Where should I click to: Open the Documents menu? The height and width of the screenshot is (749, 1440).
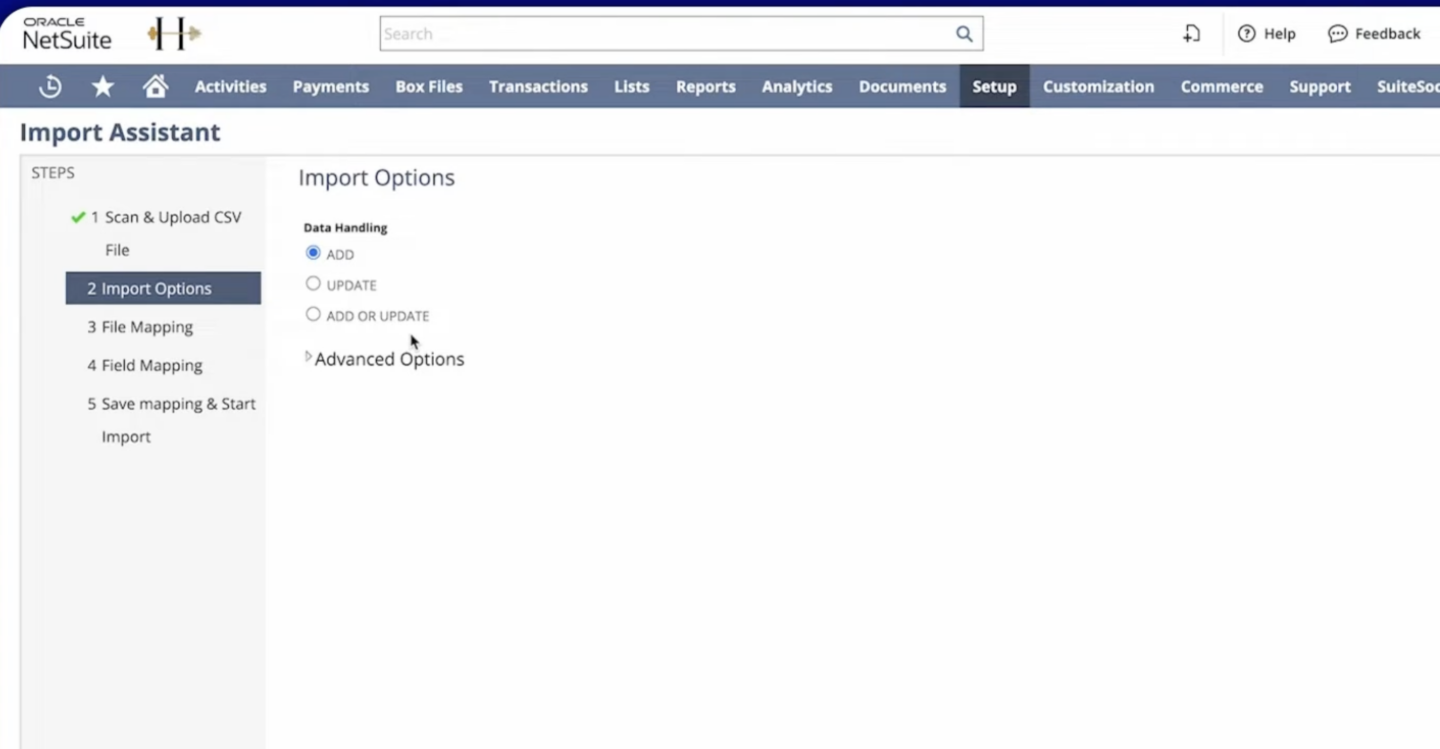point(902,87)
